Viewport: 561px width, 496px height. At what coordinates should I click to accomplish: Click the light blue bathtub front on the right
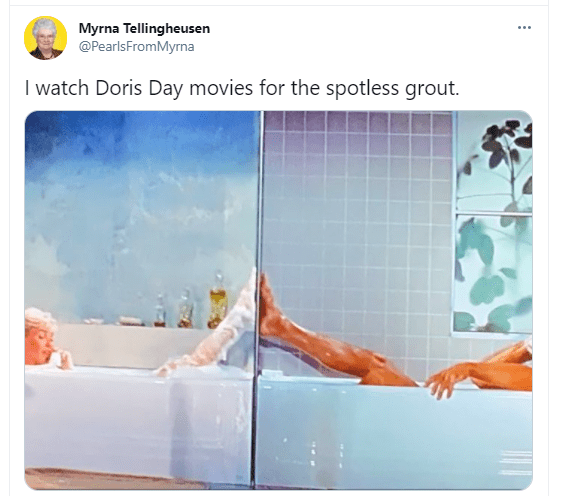tap(394, 433)
